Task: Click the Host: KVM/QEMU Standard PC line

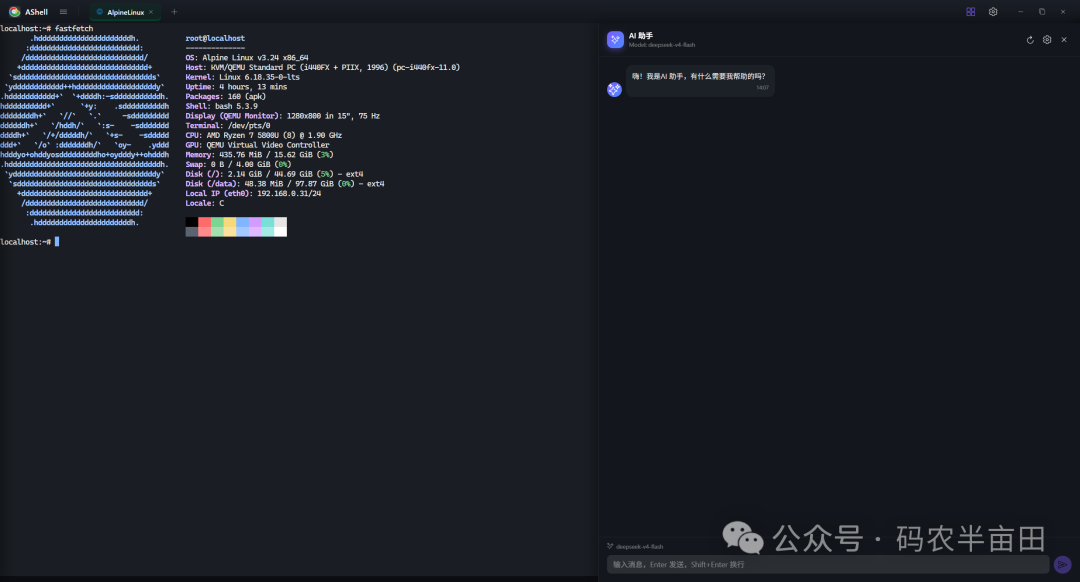Action: point(322,67)
